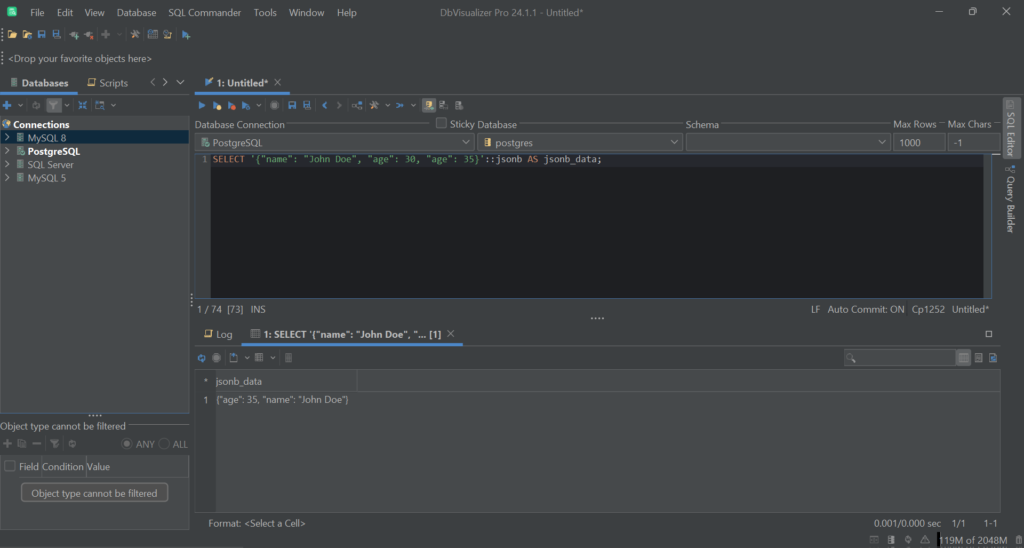Click the Open File folder icon

tap(12, 35)
